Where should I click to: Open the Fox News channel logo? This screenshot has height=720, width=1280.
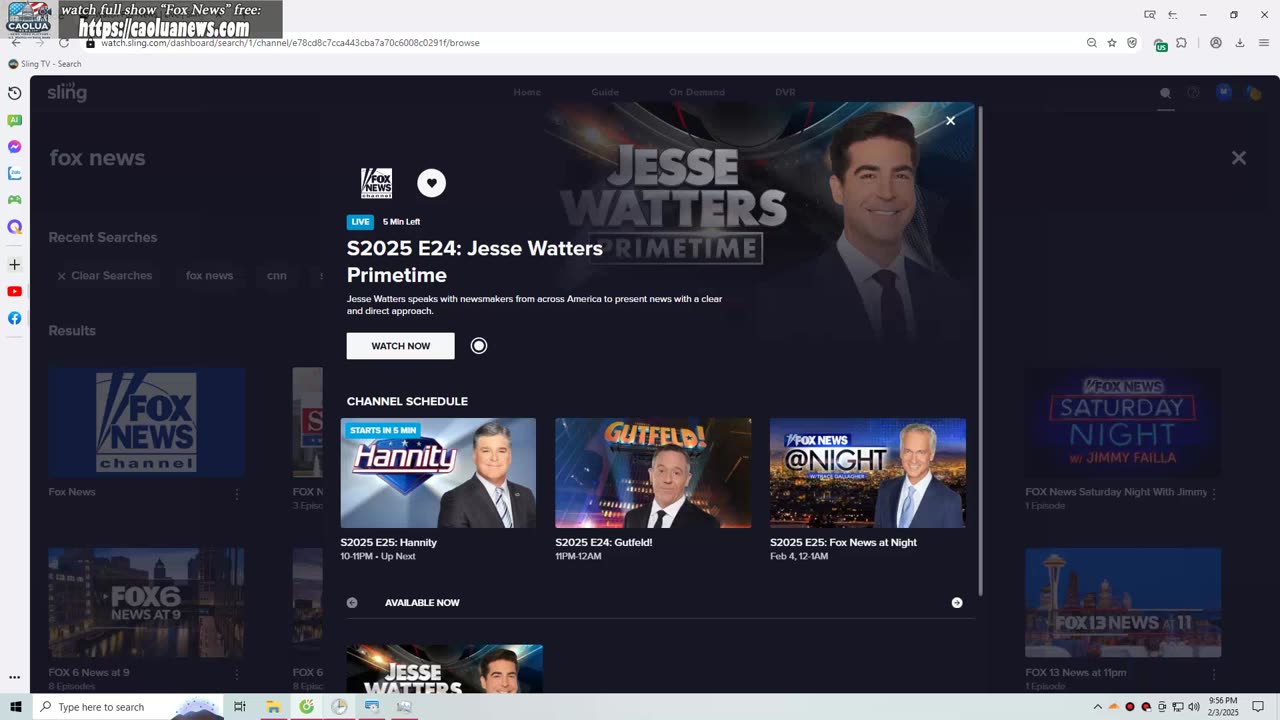(376, 183)
